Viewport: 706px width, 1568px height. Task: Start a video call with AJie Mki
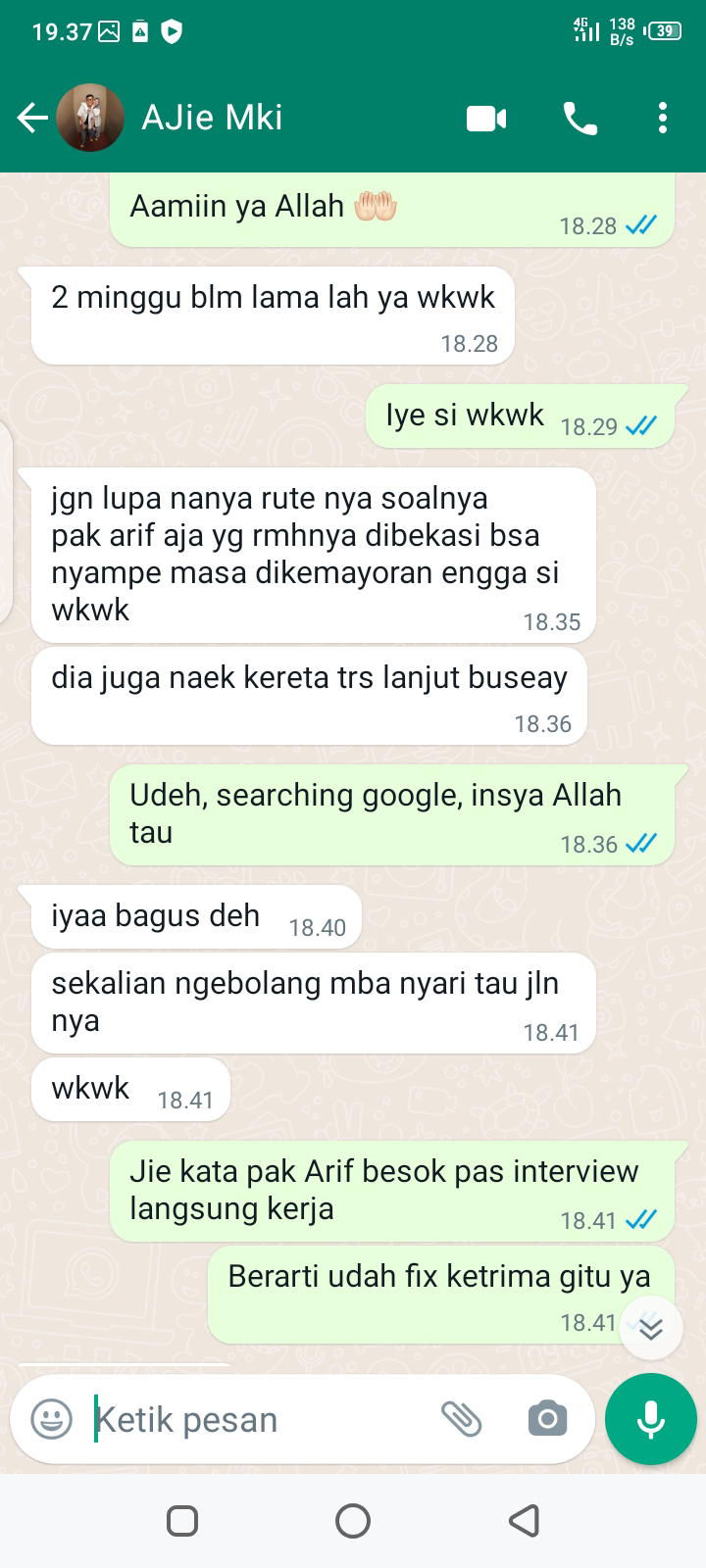pyautogui.click(x=486, y=120)
